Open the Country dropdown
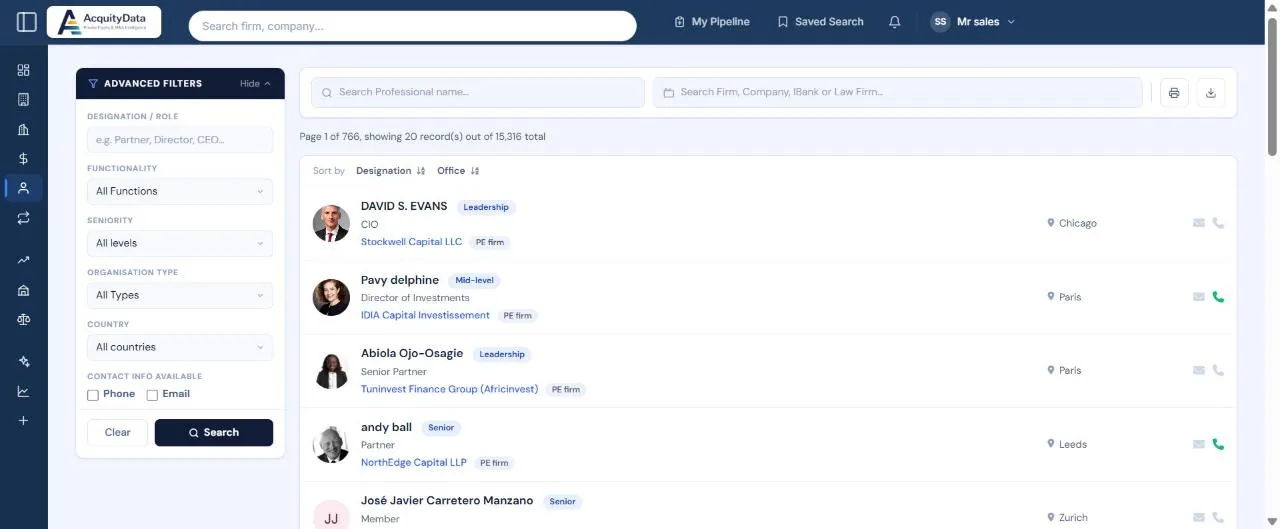The height and width of the screenshot is (529, 1280). (x=180, y=347)
